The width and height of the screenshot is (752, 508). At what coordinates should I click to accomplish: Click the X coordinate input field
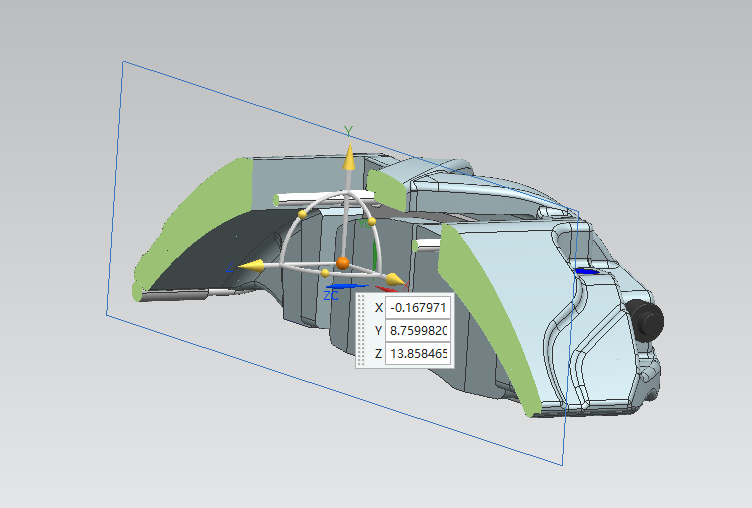418,307
